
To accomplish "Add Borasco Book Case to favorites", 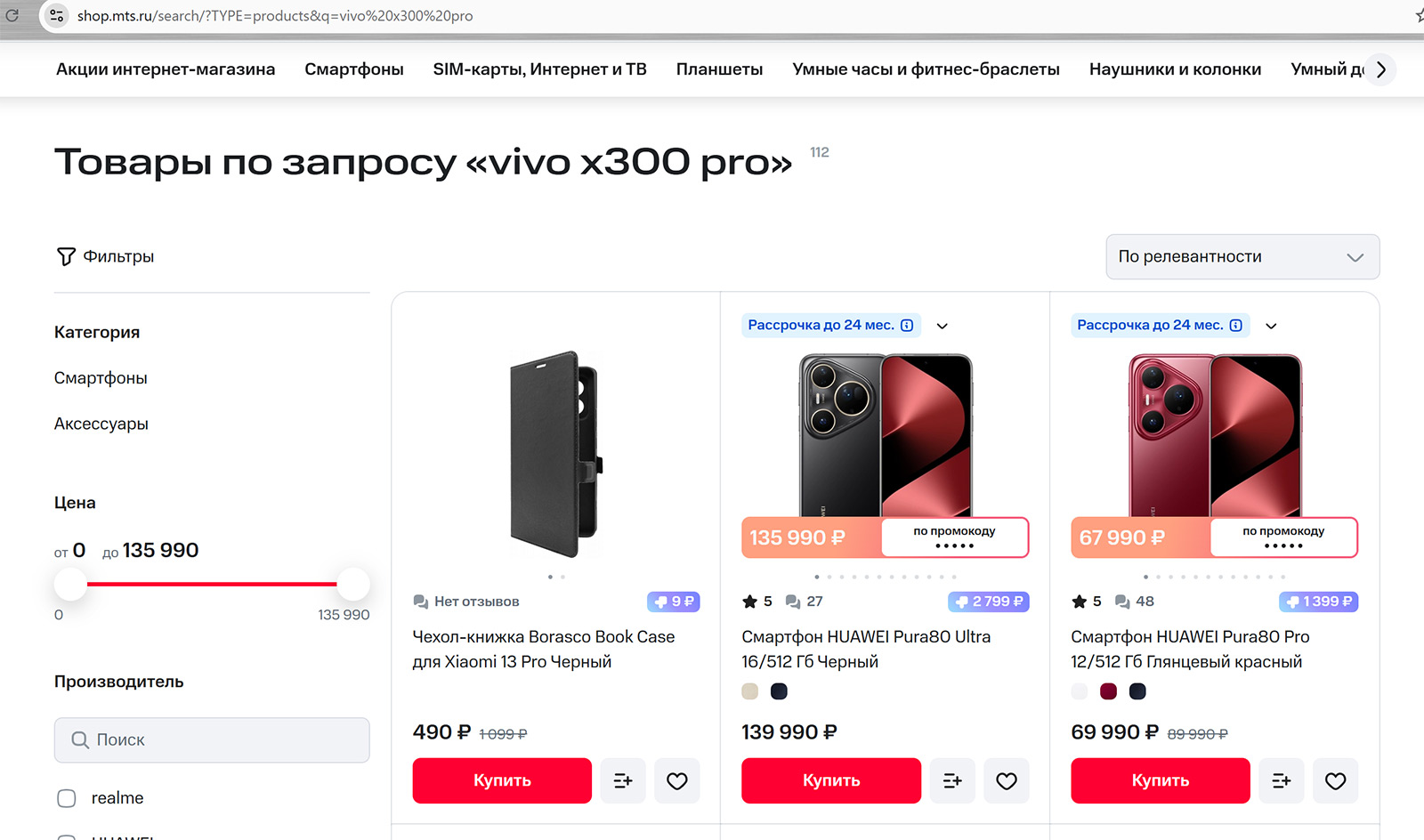I will [676, 780].
